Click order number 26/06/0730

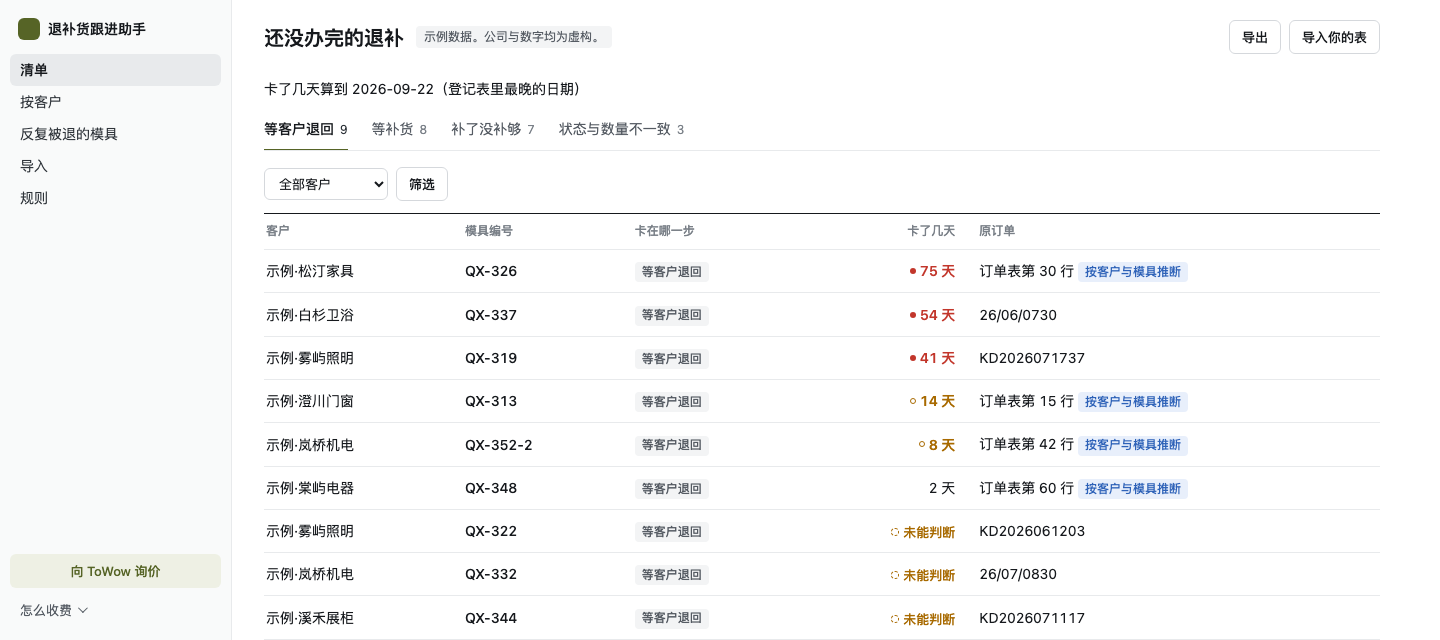coord(1018,315)
